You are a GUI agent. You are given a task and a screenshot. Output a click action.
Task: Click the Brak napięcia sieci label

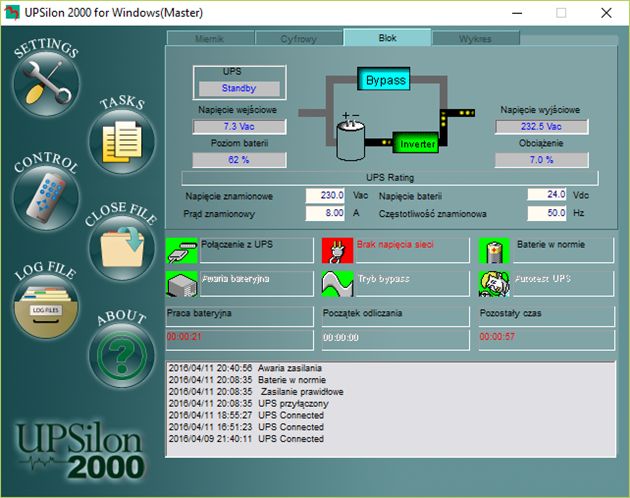[x=395, y=244]
